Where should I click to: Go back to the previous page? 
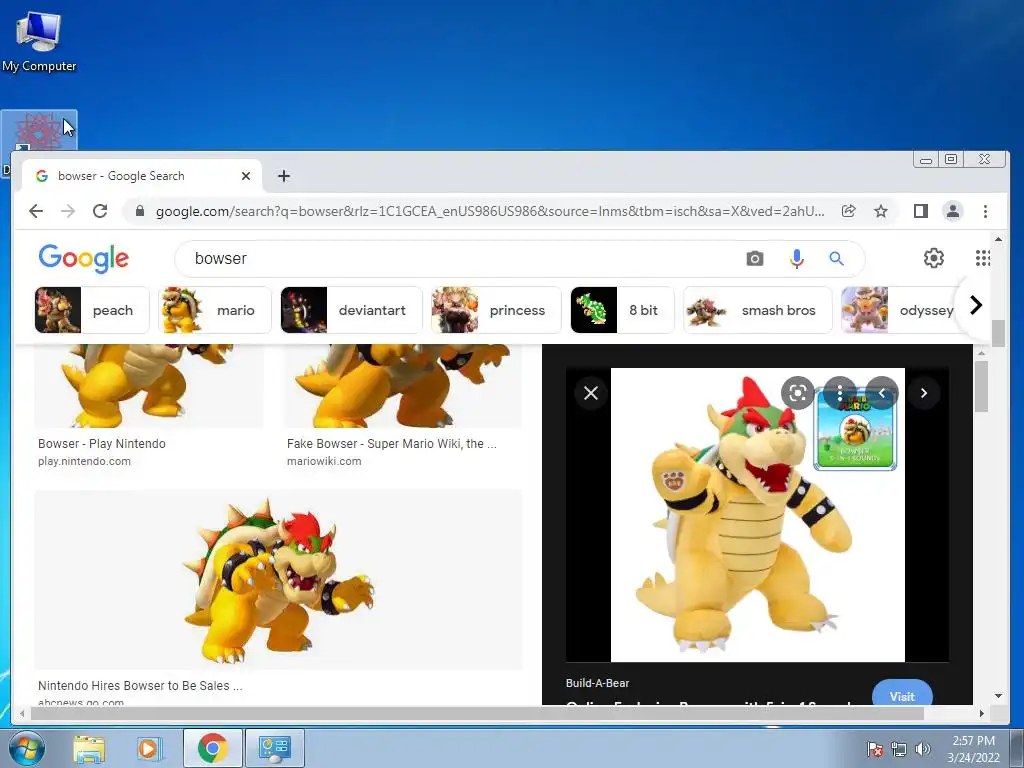tap(36, 211)
